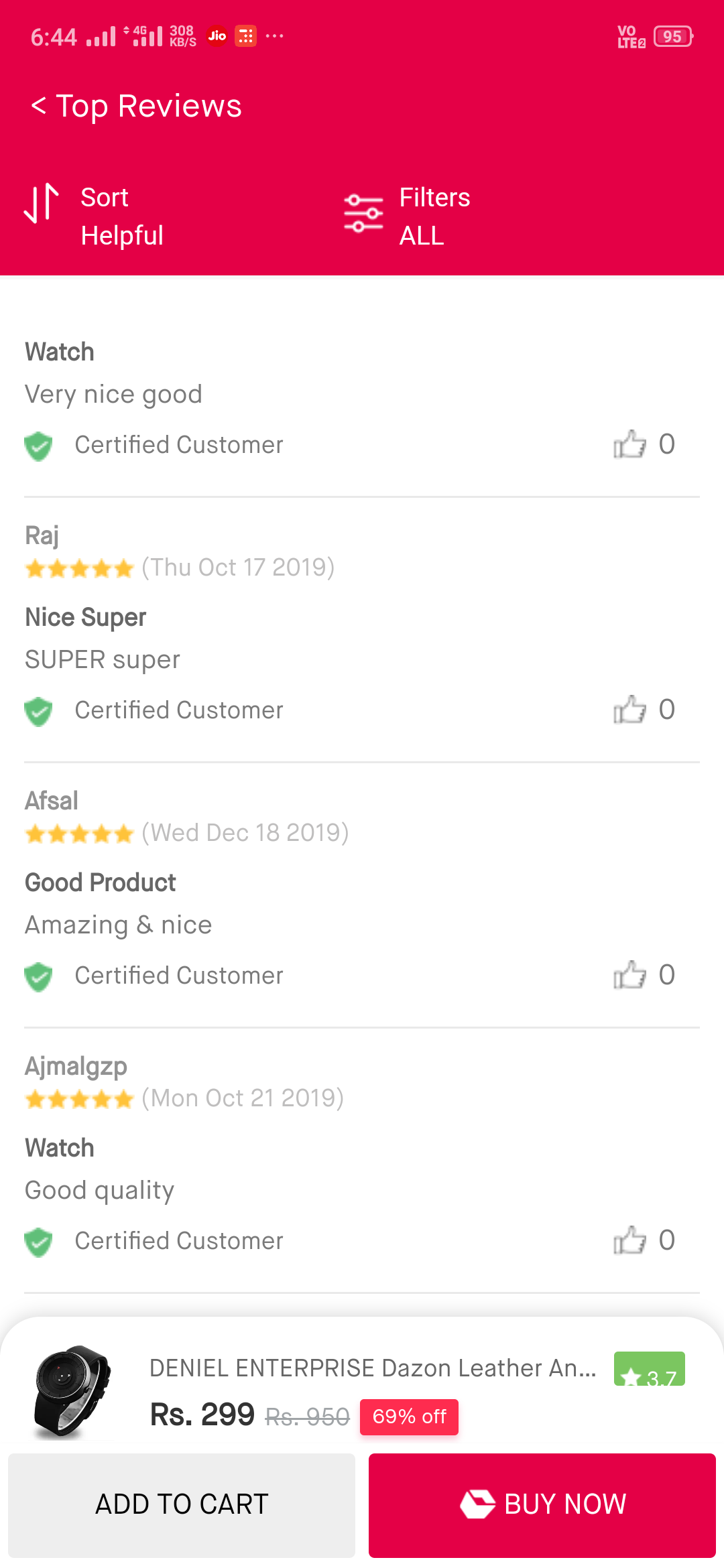724x1568 pixels.
Task: Open the Filters ALL dropdown
Action: pyautogui.click(x=434, y=216)
